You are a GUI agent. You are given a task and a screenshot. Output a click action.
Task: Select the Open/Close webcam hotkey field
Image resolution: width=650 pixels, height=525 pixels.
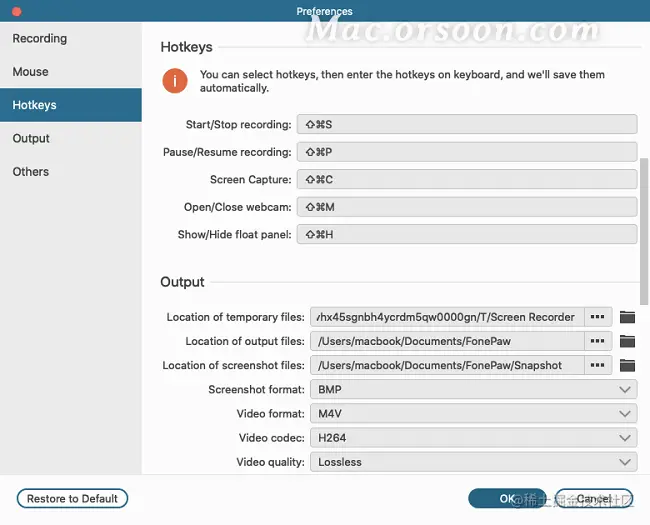467,207
